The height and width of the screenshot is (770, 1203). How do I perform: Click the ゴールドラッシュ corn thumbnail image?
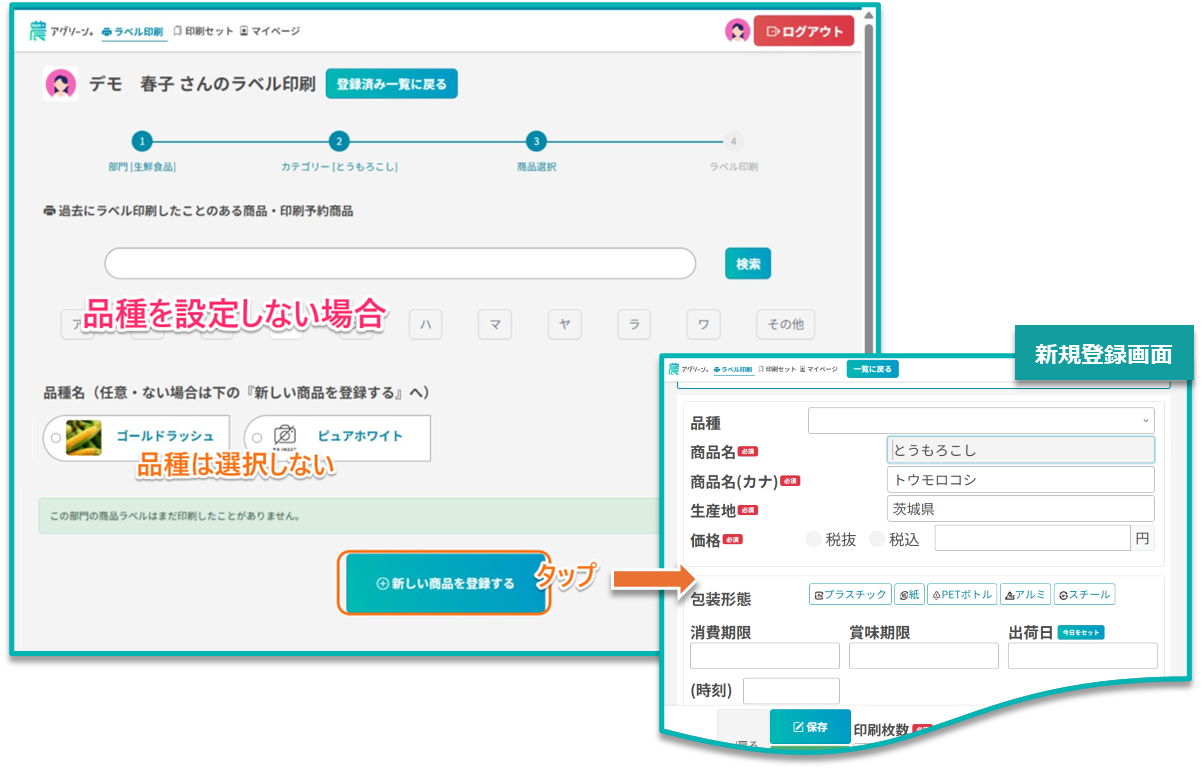83,438
